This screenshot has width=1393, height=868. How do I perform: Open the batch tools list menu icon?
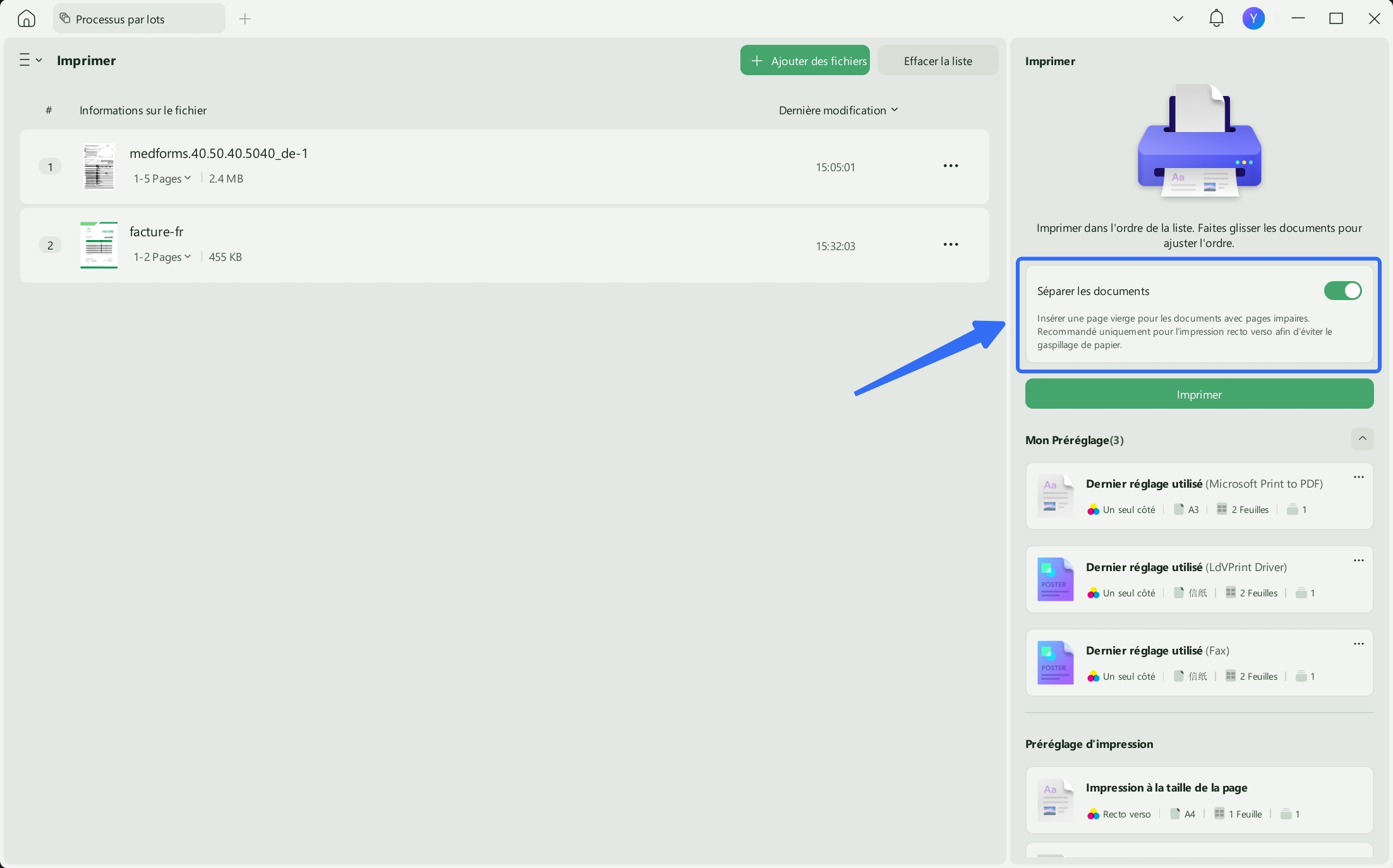[x=30, y=60]
